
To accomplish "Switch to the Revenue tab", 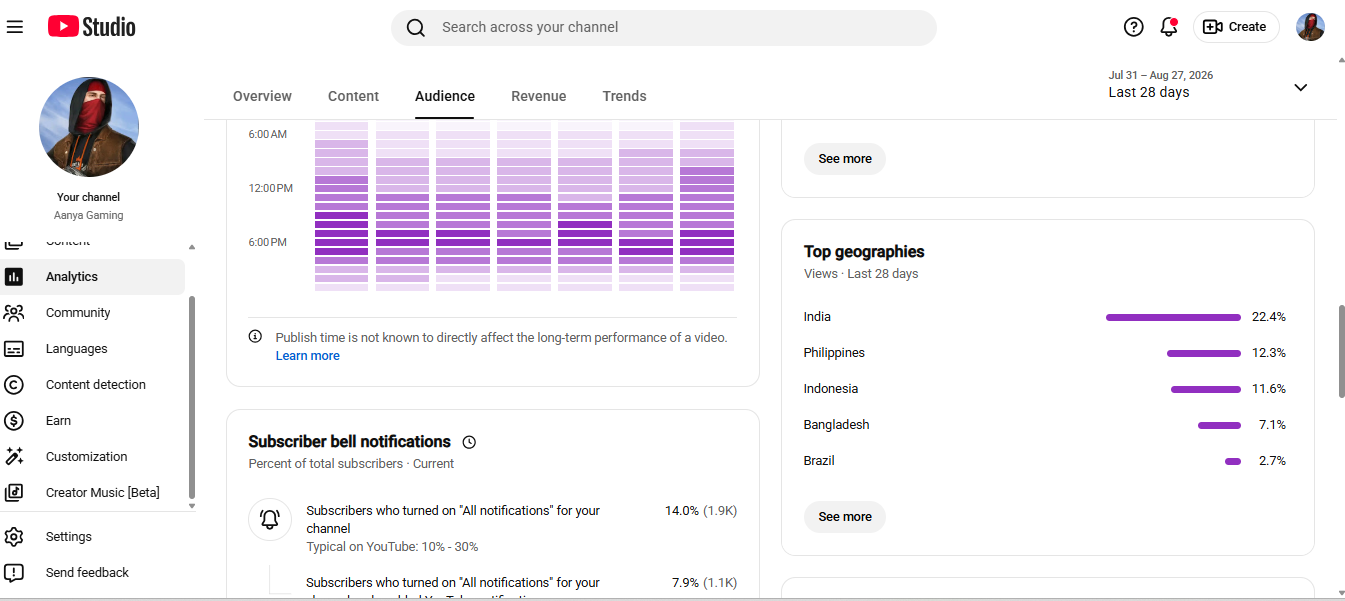I will point(539,96).
